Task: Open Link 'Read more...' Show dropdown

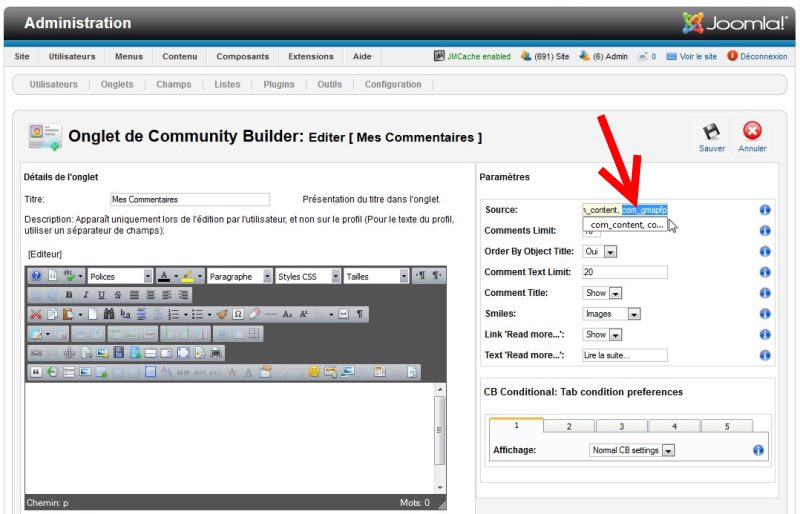Action: pyautogui.click(x=602, y=335)
